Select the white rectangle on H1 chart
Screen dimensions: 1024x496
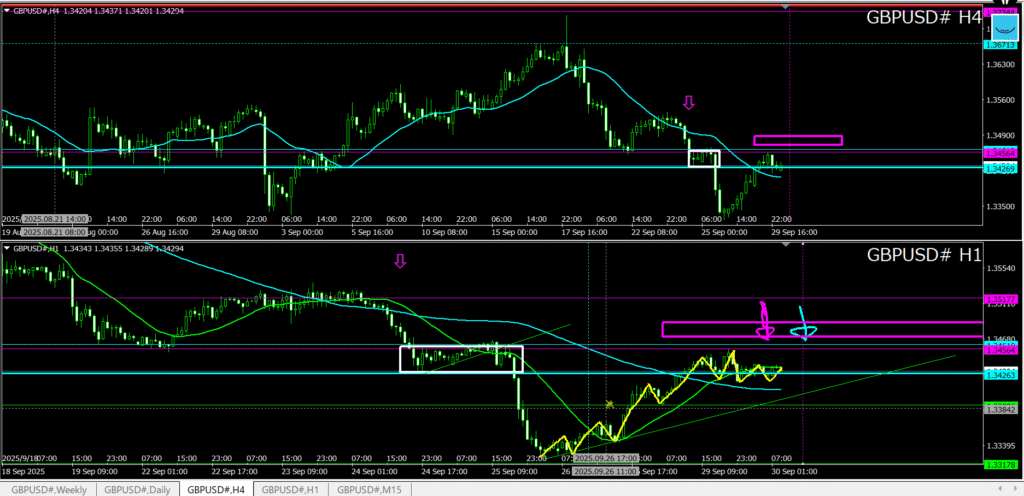click(x=461, y=359)
